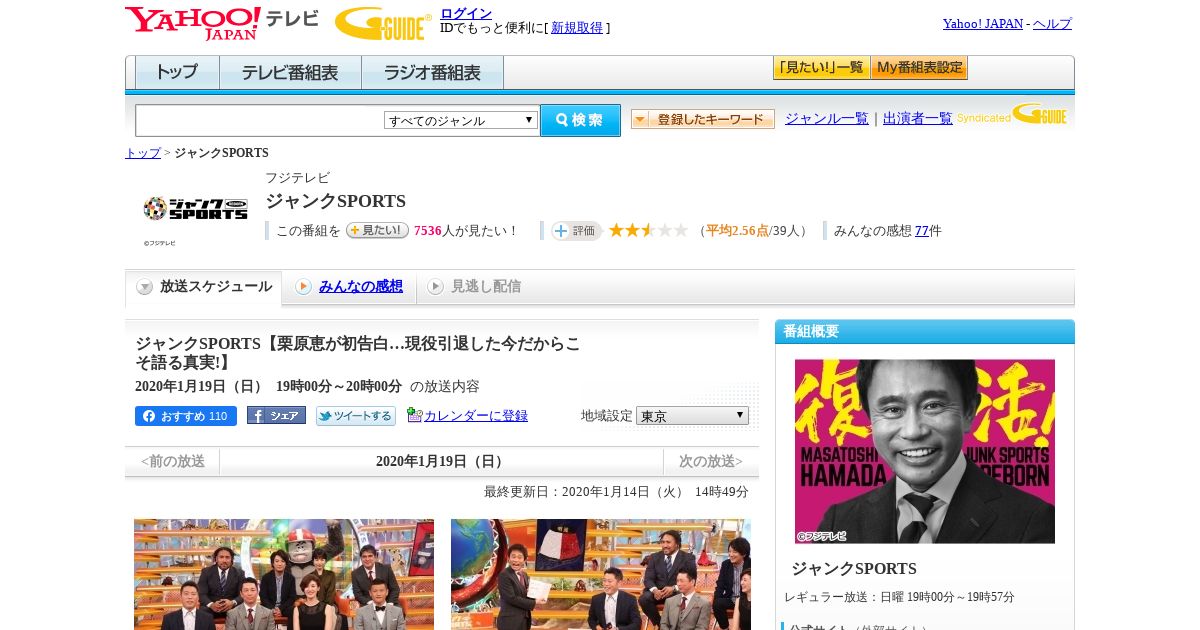
Task: Click the Twitter ツイートする button
Action: tap(356, 416)
